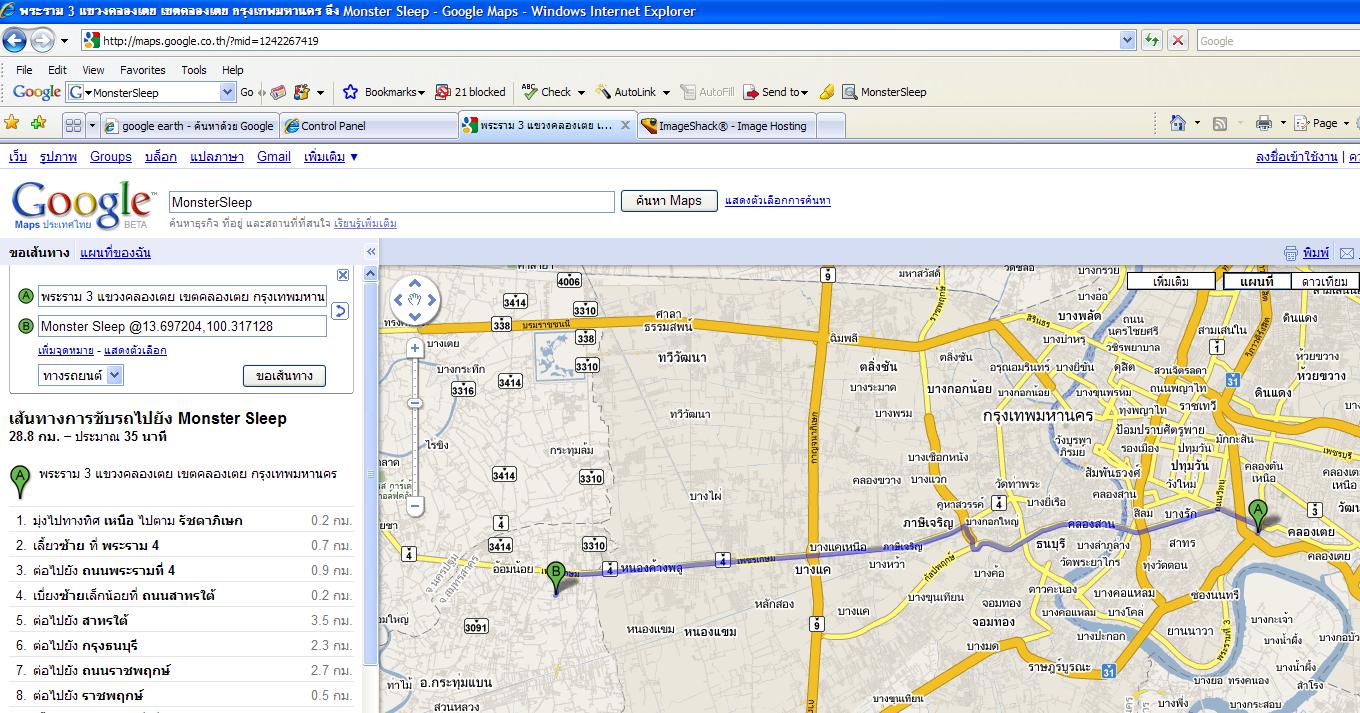Click the map zoom slider handle
This screenshot has height=713, width=1360.
pos(415,403)
